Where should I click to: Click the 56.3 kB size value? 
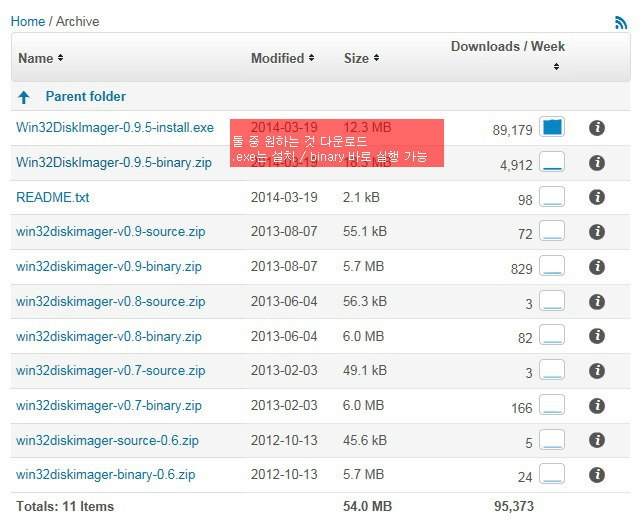pyautogui.click(x=365, y=301)
